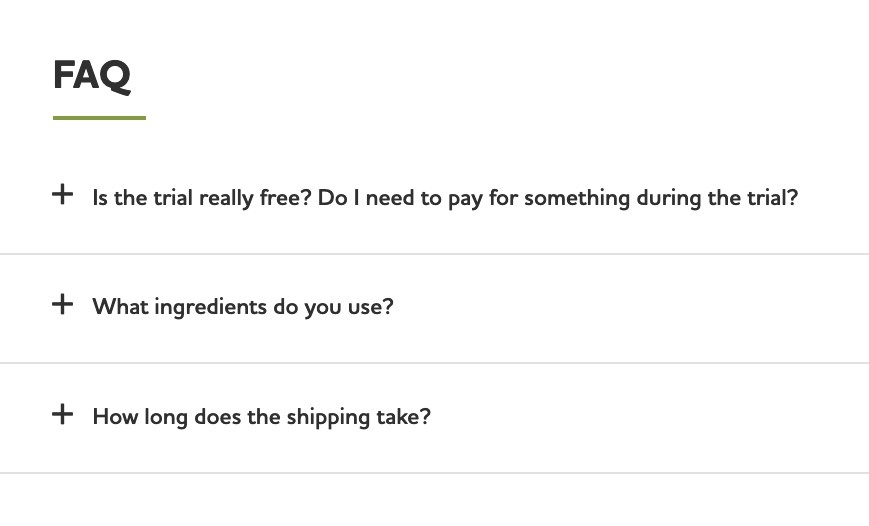Click the plus icon next to the ingredients question
869x526 pixels.
(63, 304)
